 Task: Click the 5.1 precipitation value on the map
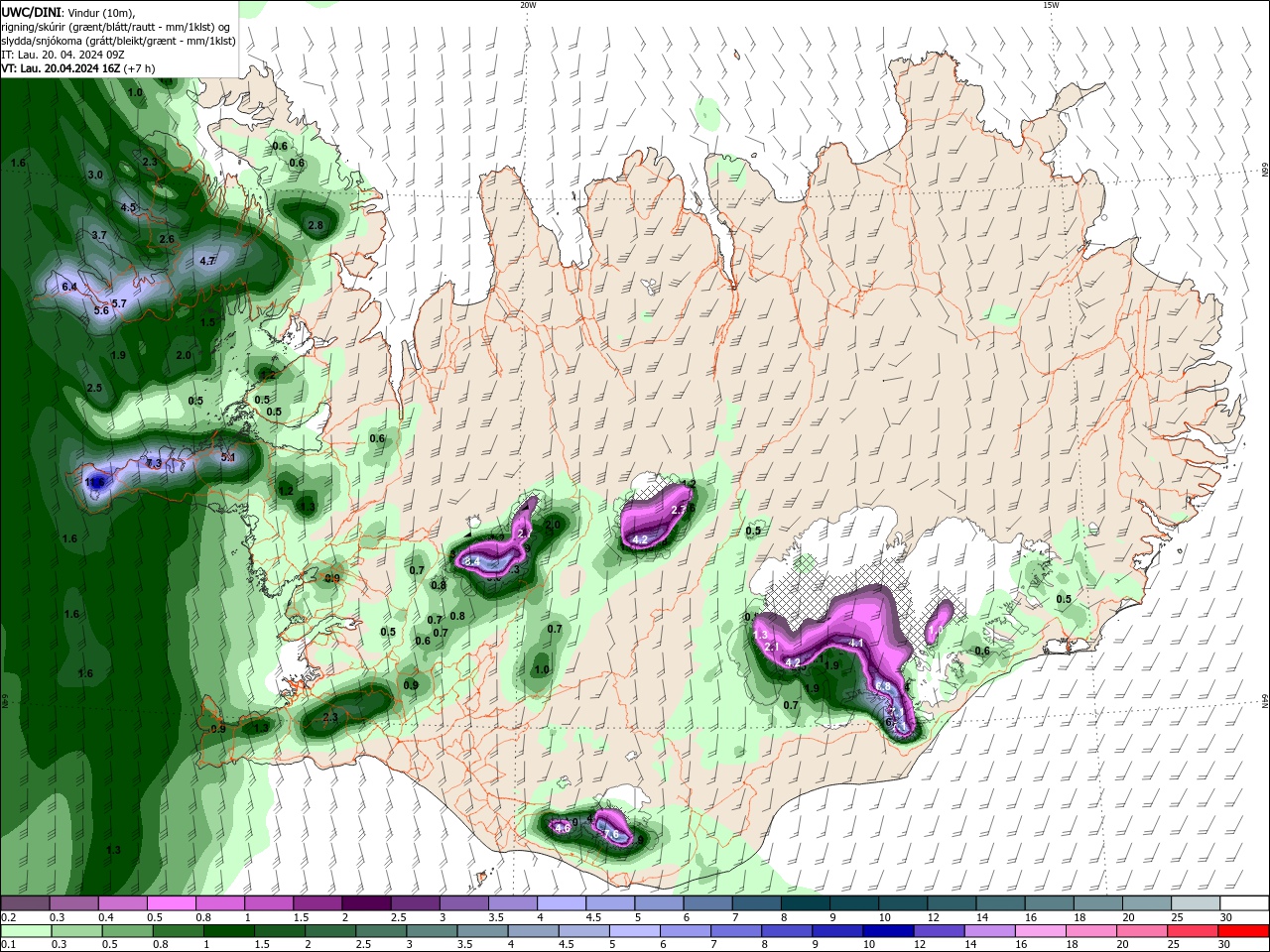[x=228, y=457]
